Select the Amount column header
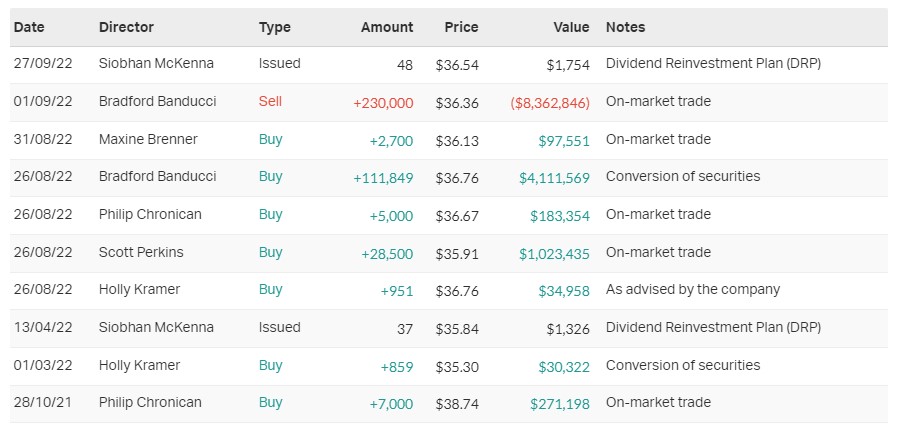 pyautogui.click(x=387, y=27)
